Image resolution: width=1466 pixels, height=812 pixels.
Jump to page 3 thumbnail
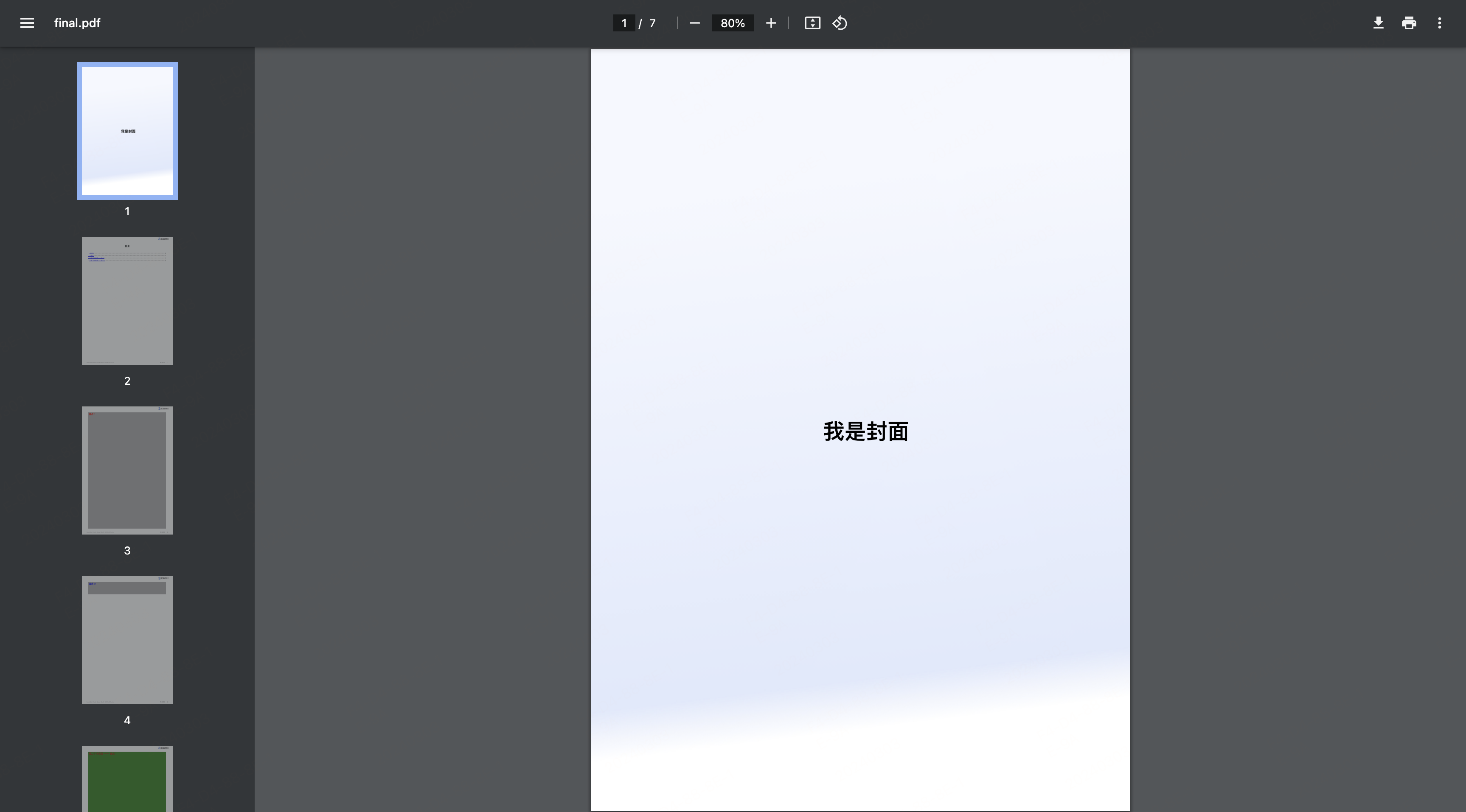127,470
